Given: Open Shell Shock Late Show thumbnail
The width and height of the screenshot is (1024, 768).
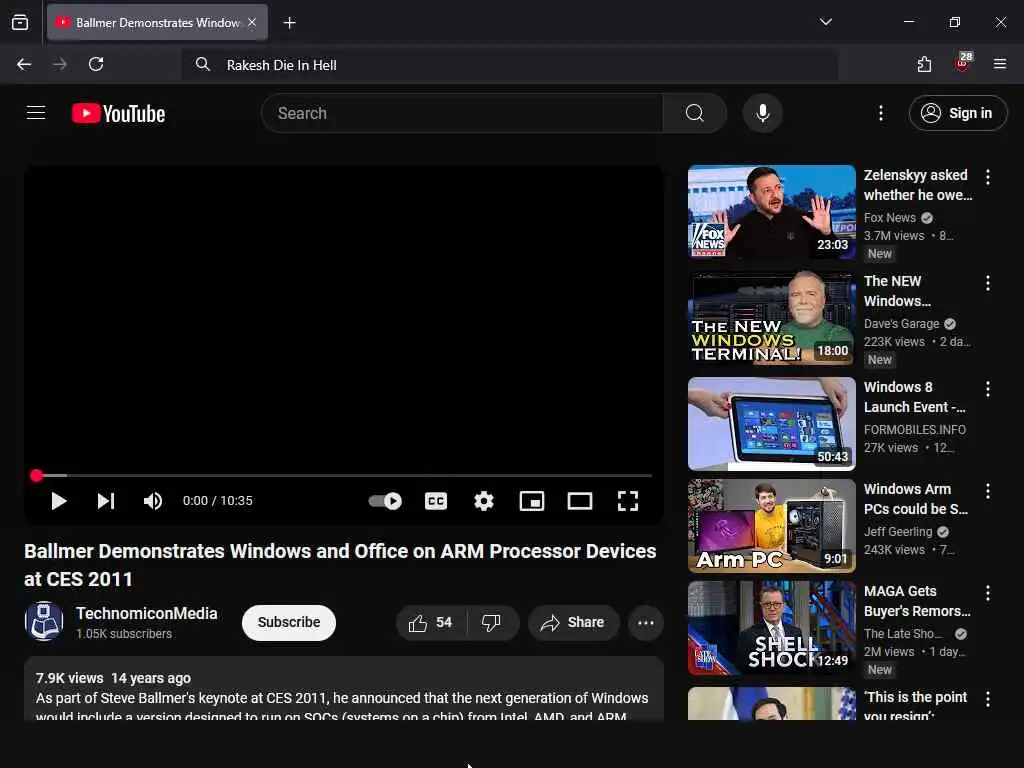Looking at the screenshot, I should click(771, 628).
